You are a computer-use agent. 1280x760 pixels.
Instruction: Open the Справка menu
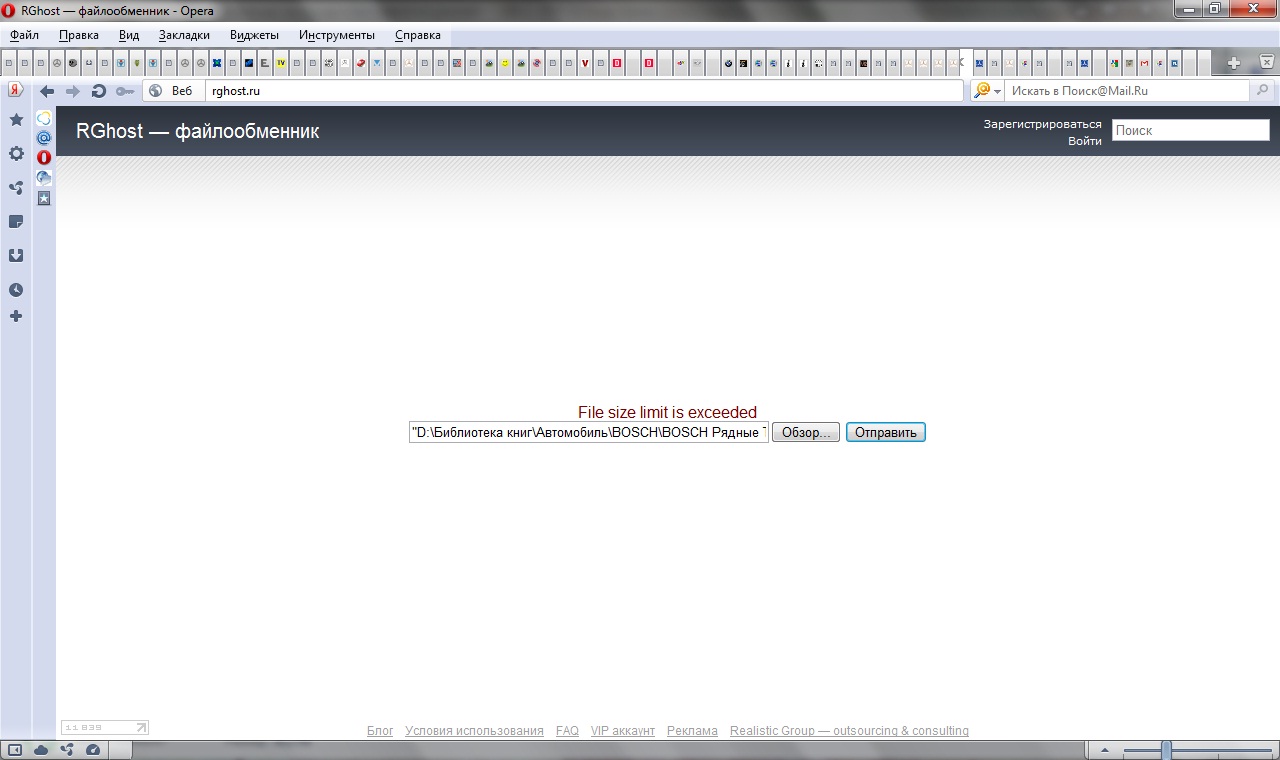pyautogui.click(x=418, y=35)
